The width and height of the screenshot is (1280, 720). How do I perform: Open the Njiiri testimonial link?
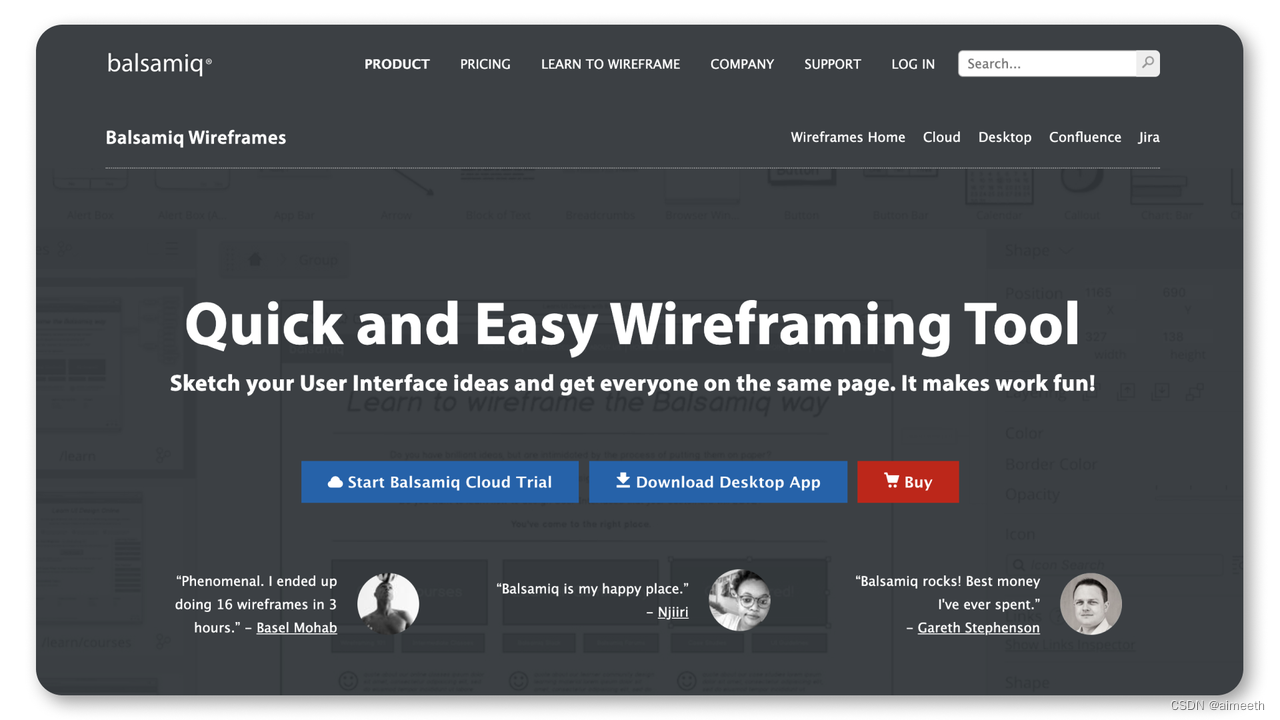pyautogui.click(x=673, y=612)
